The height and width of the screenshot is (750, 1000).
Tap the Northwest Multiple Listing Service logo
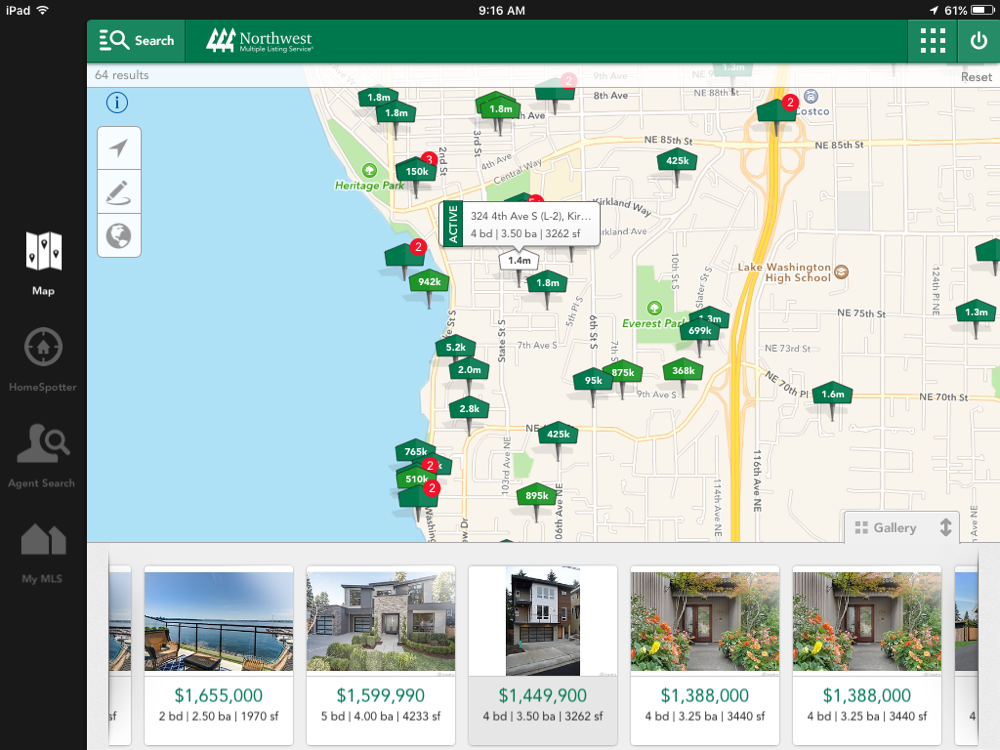260,41
